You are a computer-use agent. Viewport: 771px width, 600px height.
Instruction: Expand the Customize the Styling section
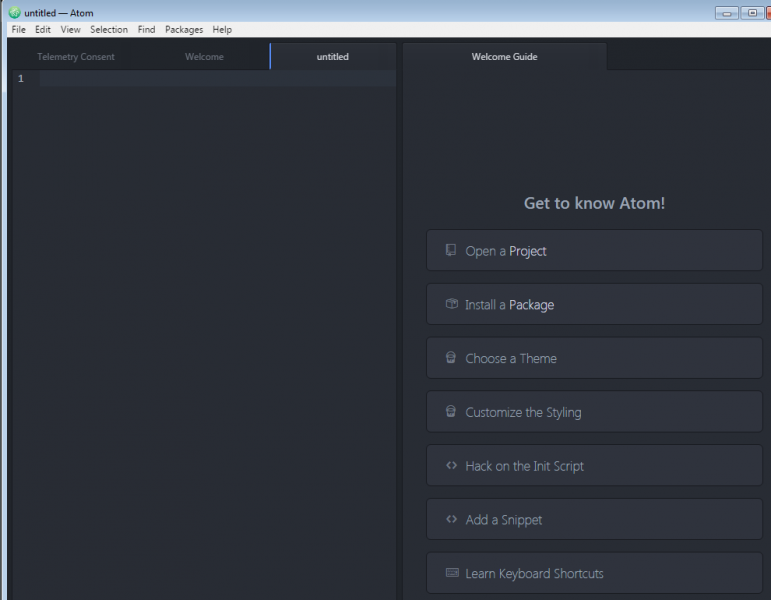[x=594, y=412]
